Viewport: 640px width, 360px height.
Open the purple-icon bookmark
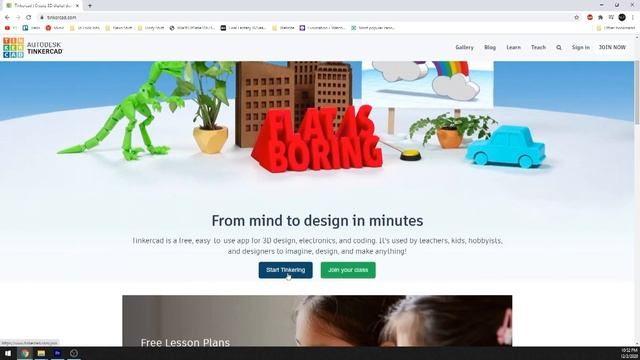[322, 28]
